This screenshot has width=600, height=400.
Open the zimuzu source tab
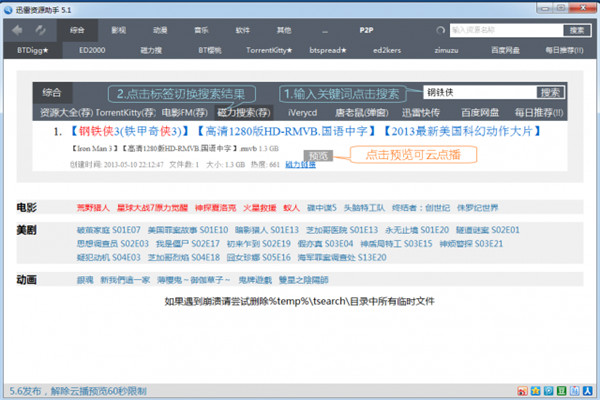point(446,50)
